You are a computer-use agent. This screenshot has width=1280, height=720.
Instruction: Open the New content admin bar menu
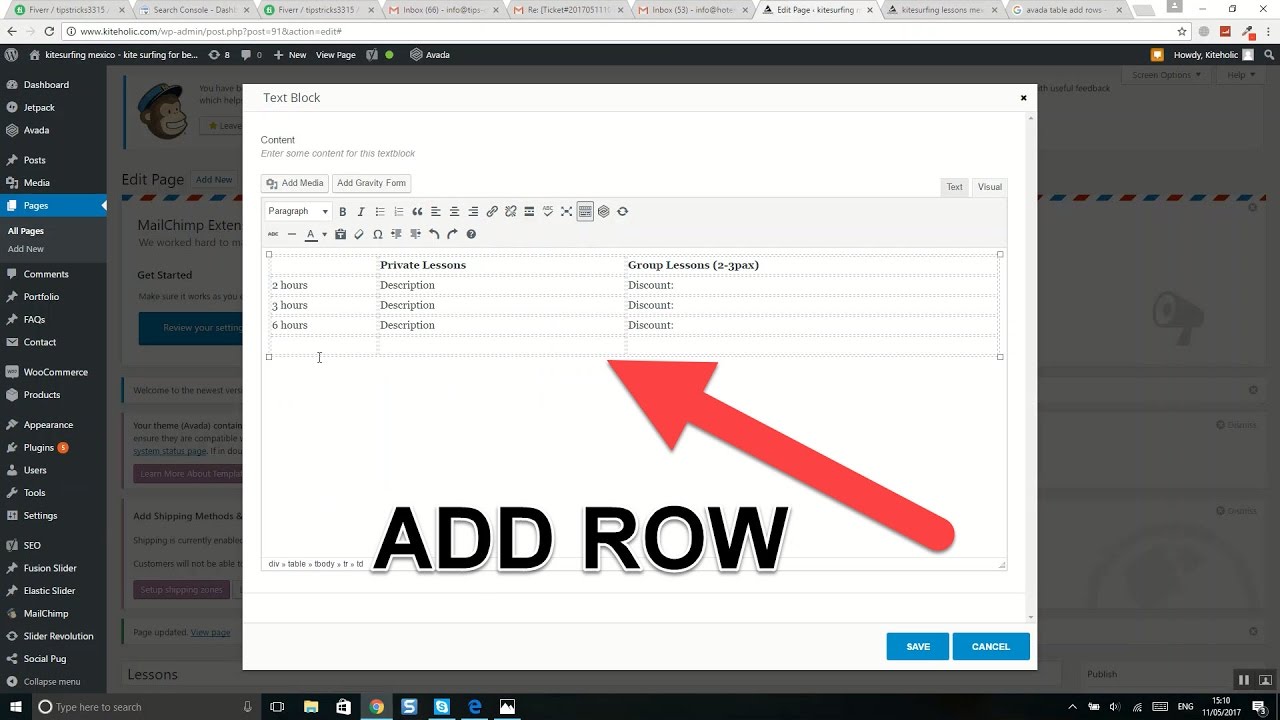pos(290,55)
